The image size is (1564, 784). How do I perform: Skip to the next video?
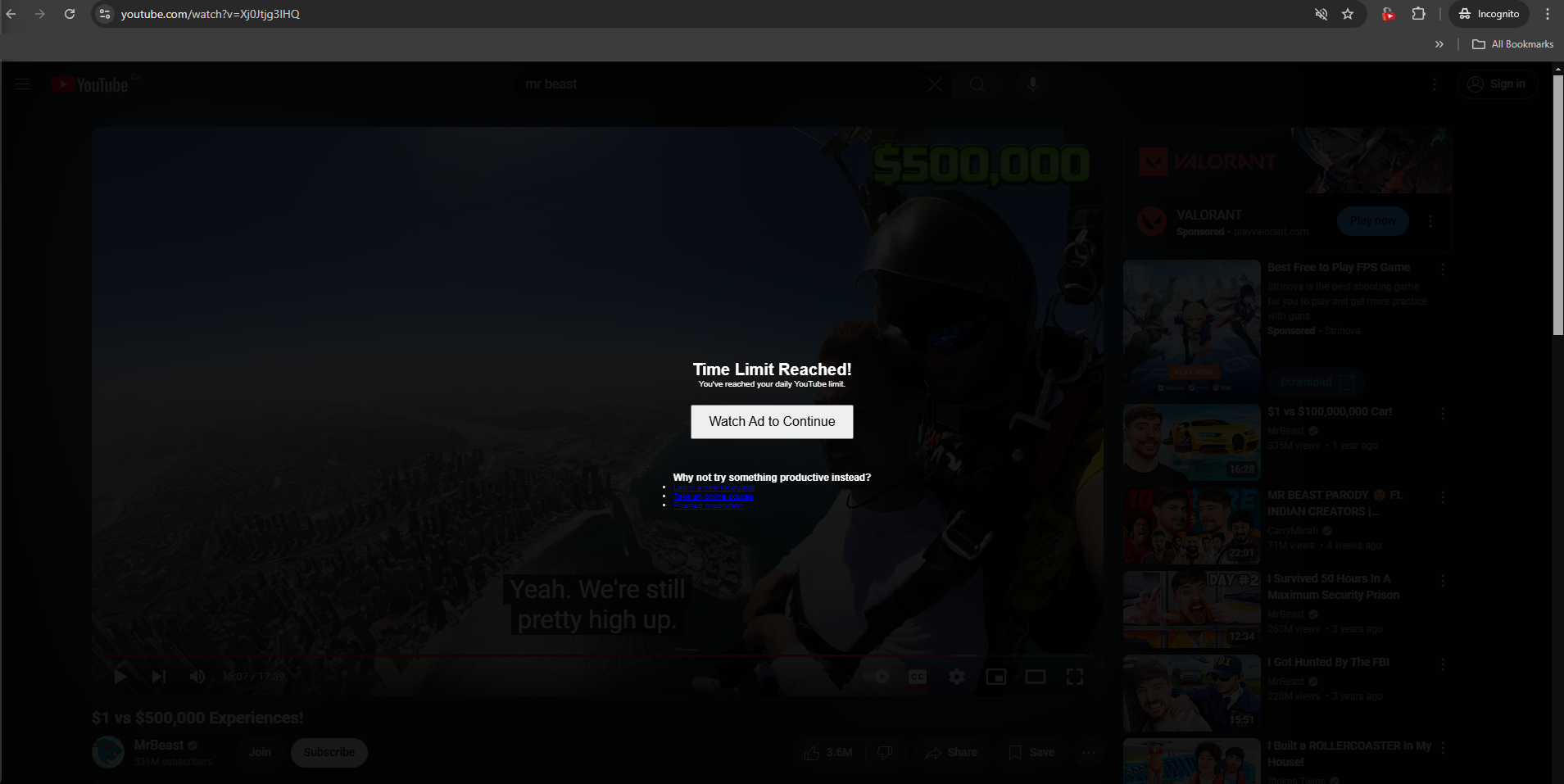pyautogui.click(x=157, y=676)
